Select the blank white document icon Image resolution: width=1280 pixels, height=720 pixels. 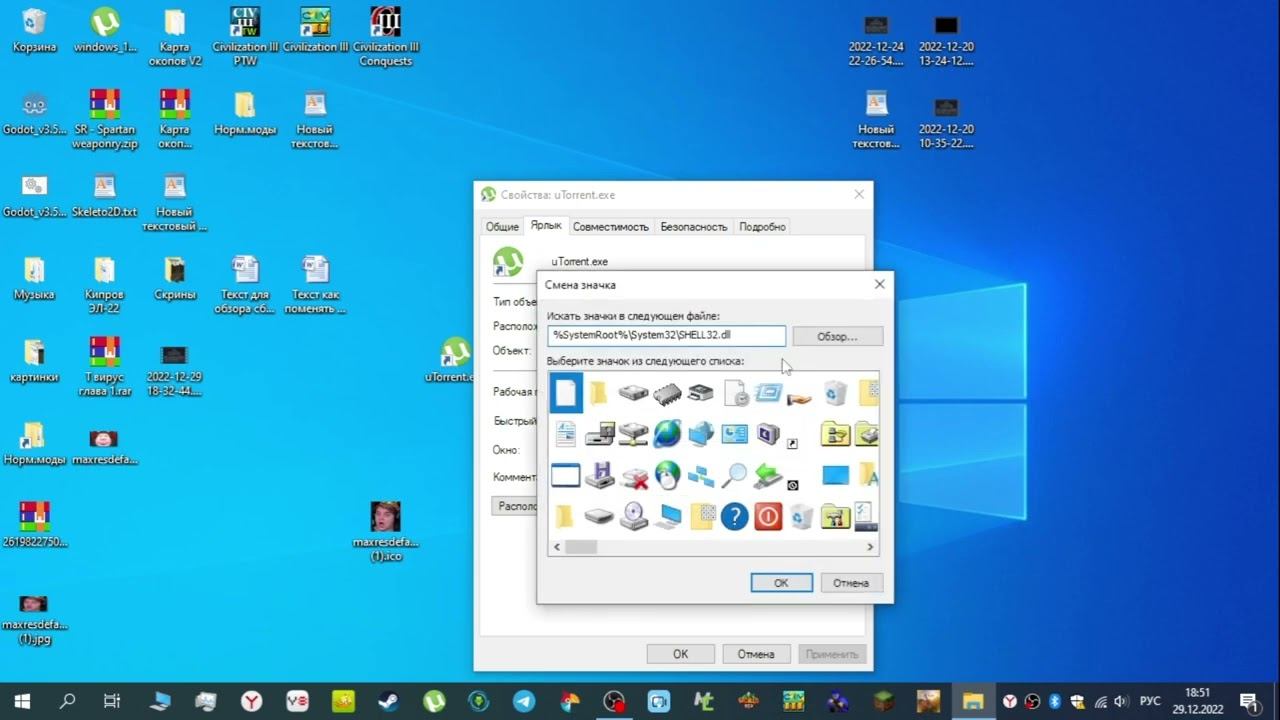pyautogui.click(x=566, y=393)
